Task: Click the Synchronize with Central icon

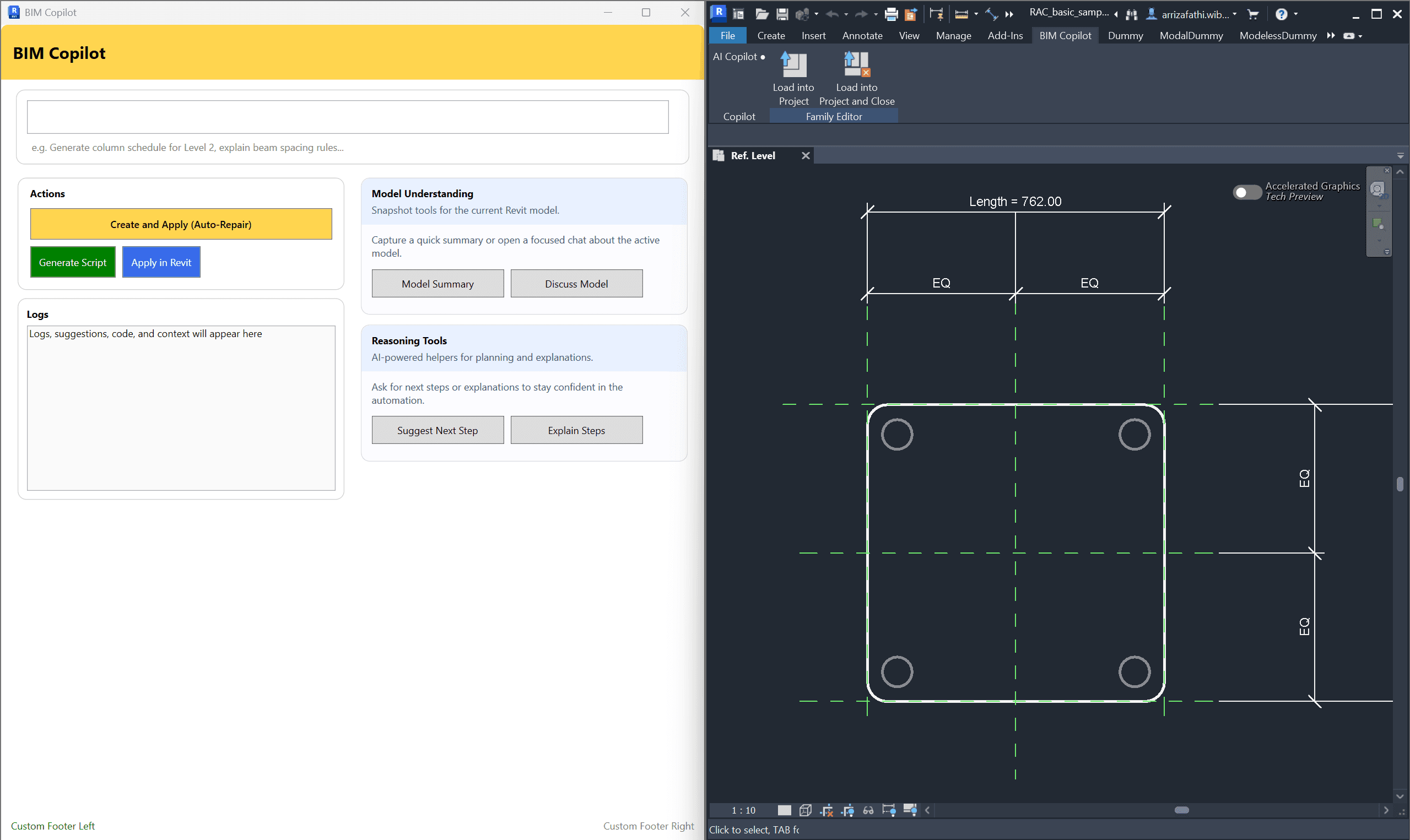Action: pos(803,14)
